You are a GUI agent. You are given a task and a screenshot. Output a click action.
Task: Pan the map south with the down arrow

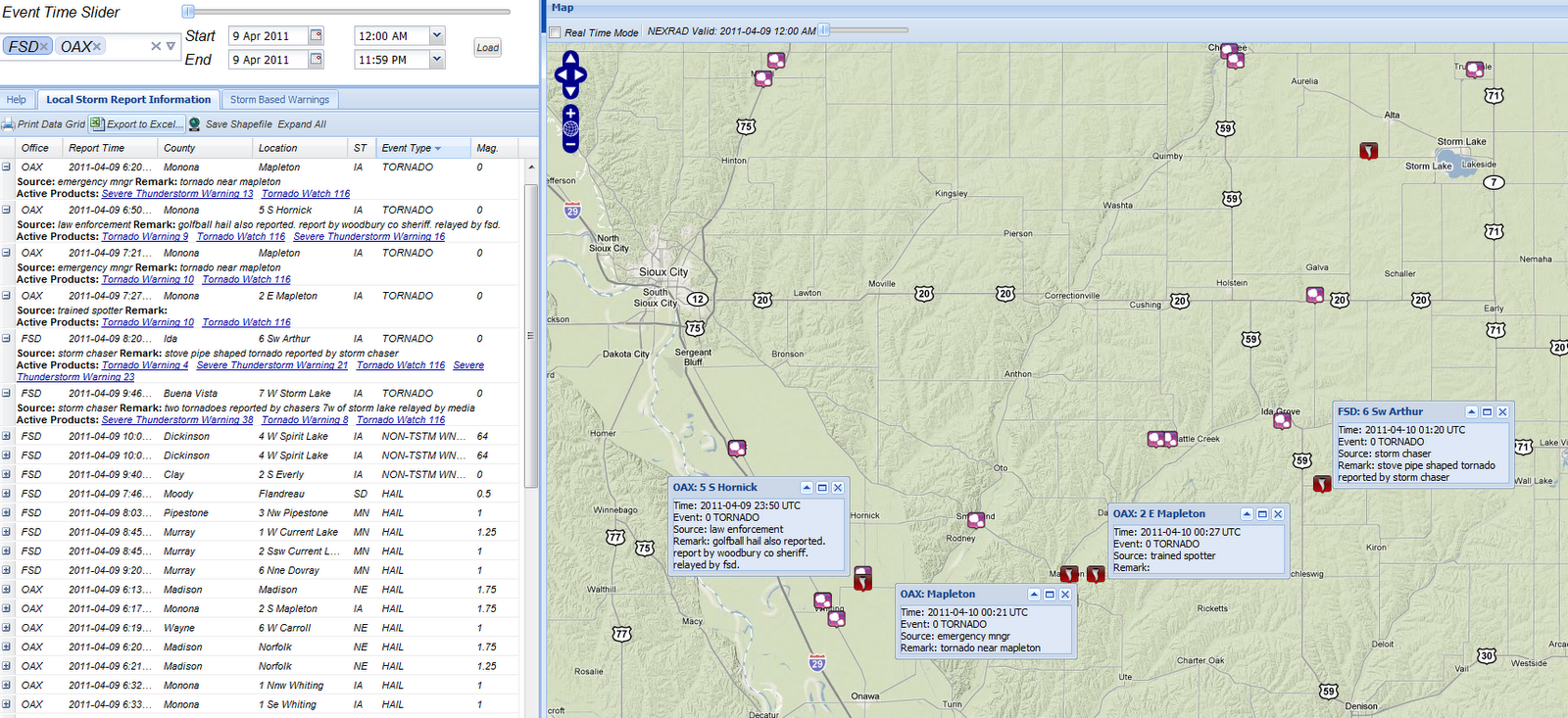pyautogui.click(x=570, y=91)
